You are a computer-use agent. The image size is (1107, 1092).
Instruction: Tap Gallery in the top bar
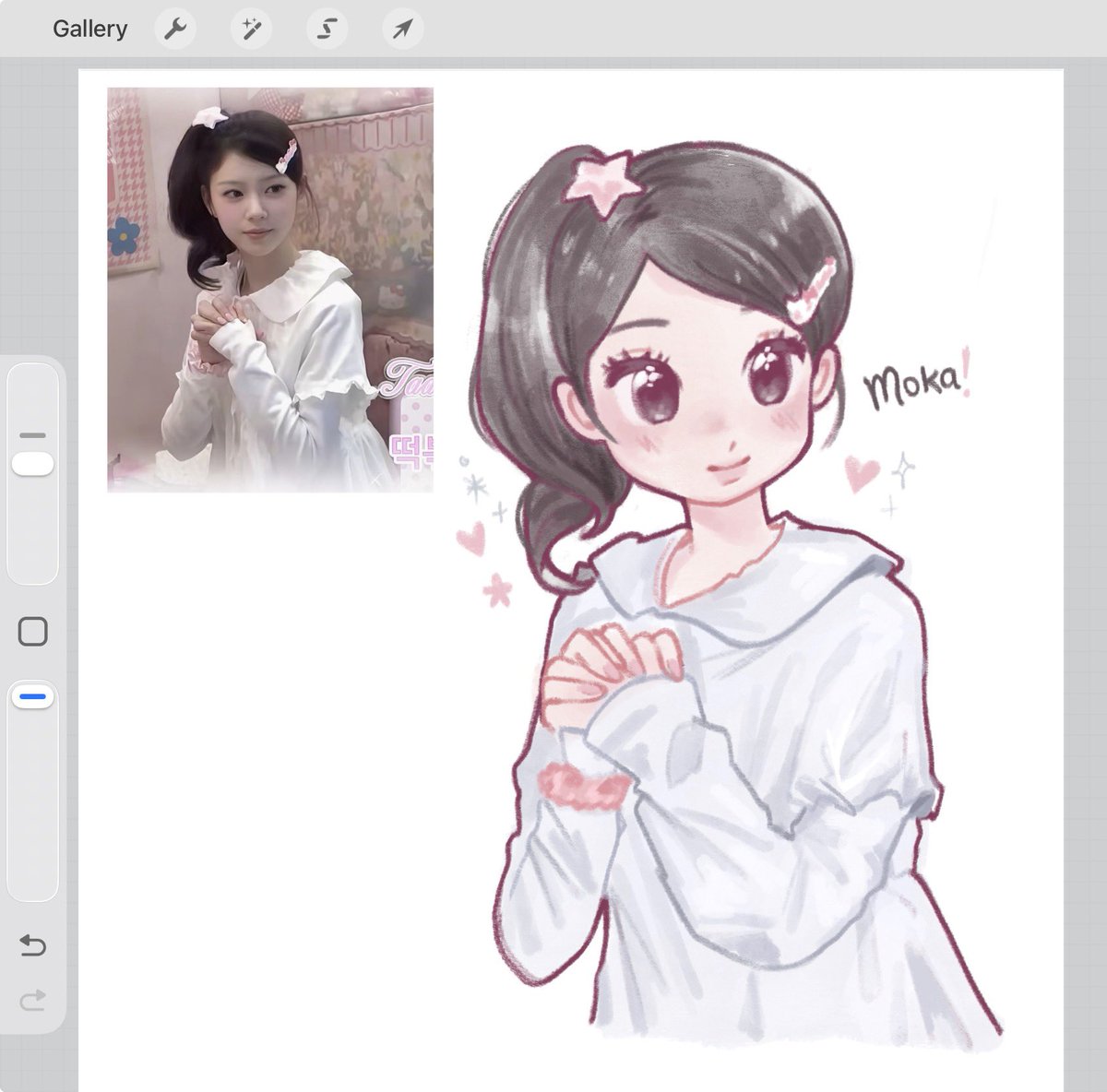[90, 28]
